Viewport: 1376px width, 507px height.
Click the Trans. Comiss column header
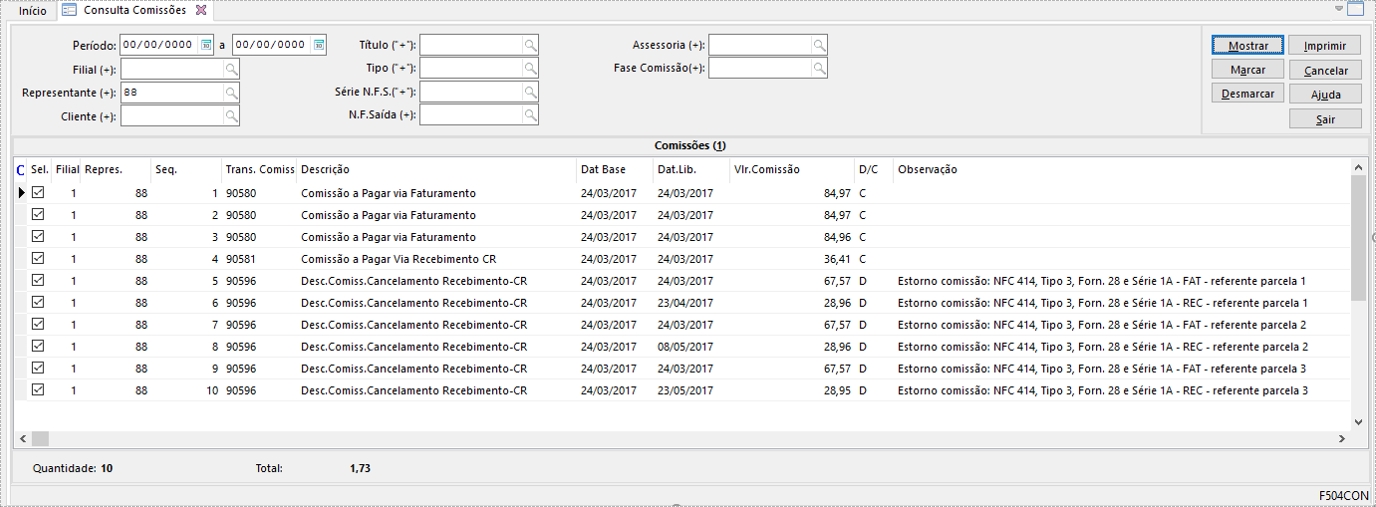tap(260, 170)
